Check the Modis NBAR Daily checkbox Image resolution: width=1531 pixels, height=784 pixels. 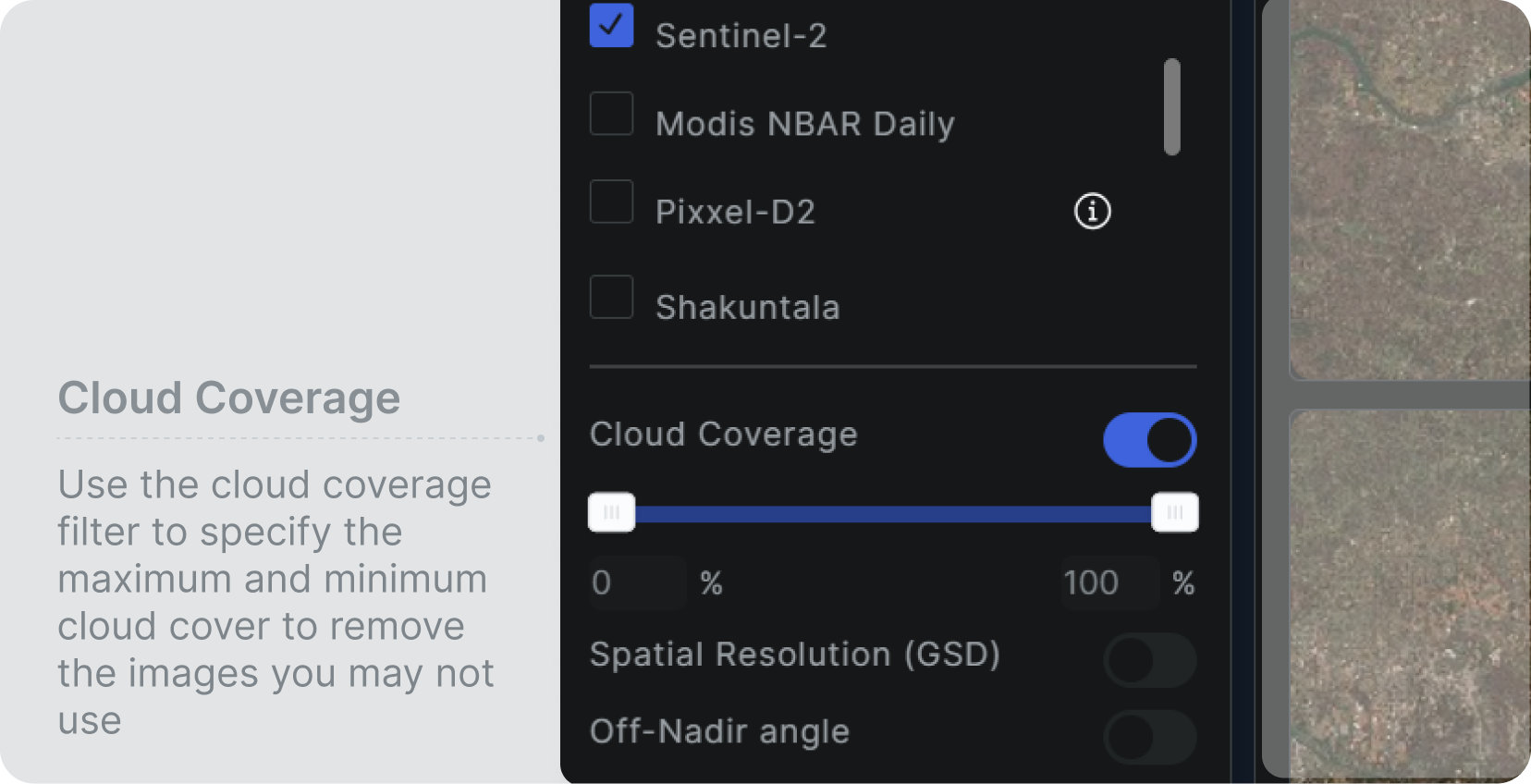coord(611,113)
